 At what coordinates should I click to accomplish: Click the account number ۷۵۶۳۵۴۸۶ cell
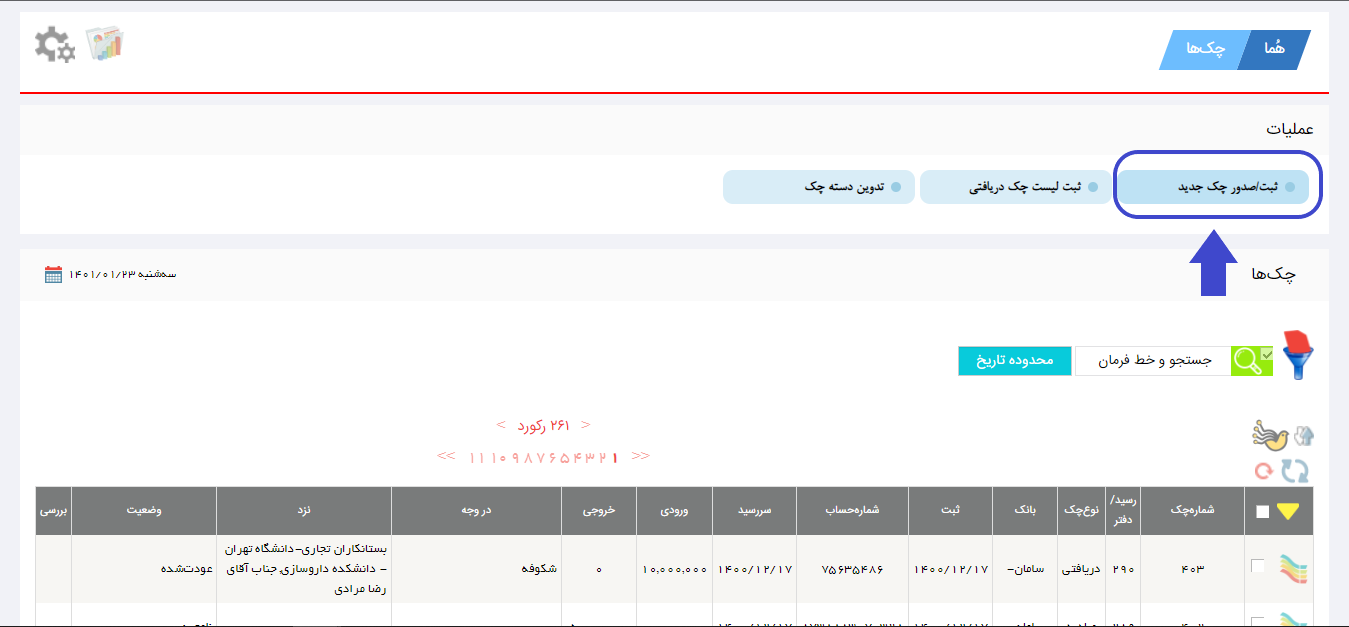(x=853, y=569)
